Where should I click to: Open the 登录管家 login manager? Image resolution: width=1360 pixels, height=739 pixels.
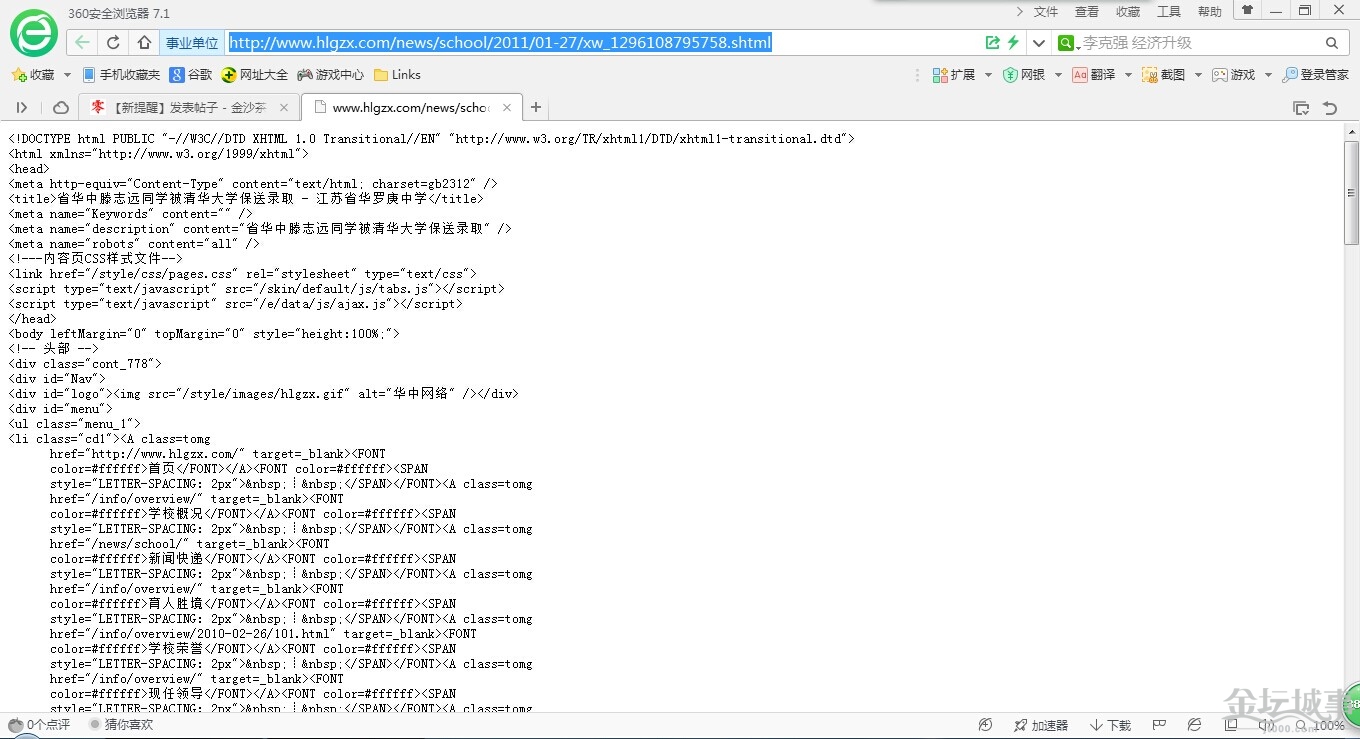pos(1316,75)
